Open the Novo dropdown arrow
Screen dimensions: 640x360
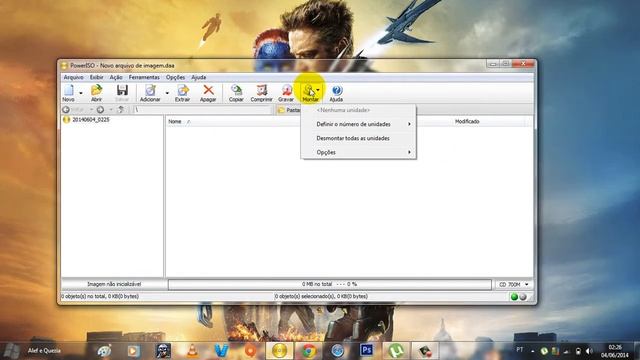81,93
